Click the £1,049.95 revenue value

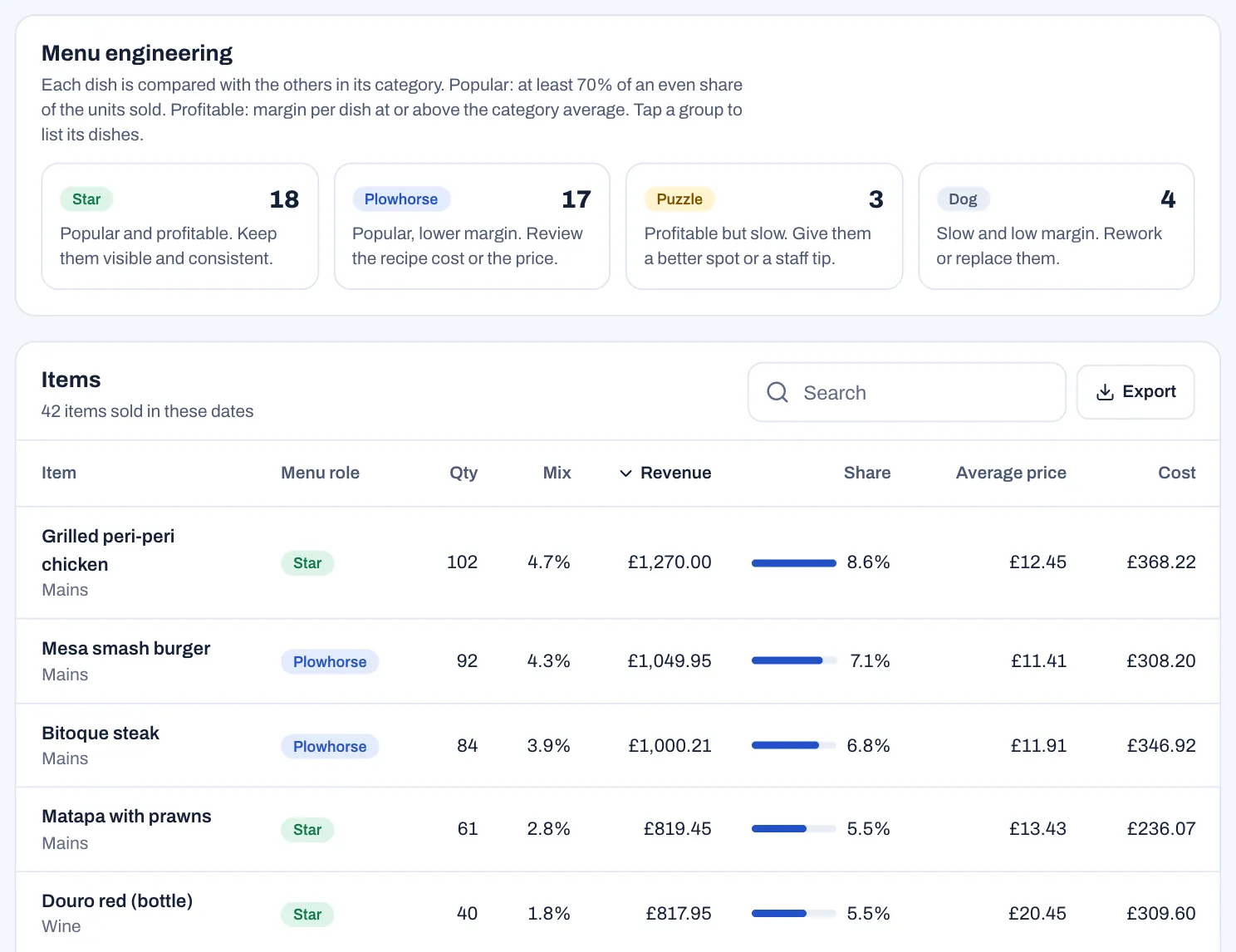(669, 661)
